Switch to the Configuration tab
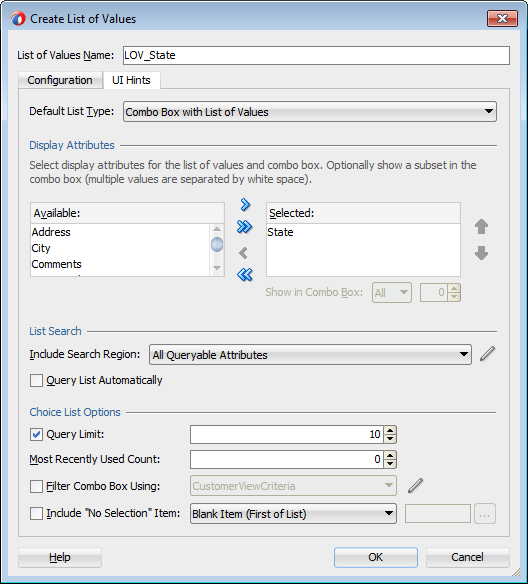 pyautogui.click(x=60, y=80)
